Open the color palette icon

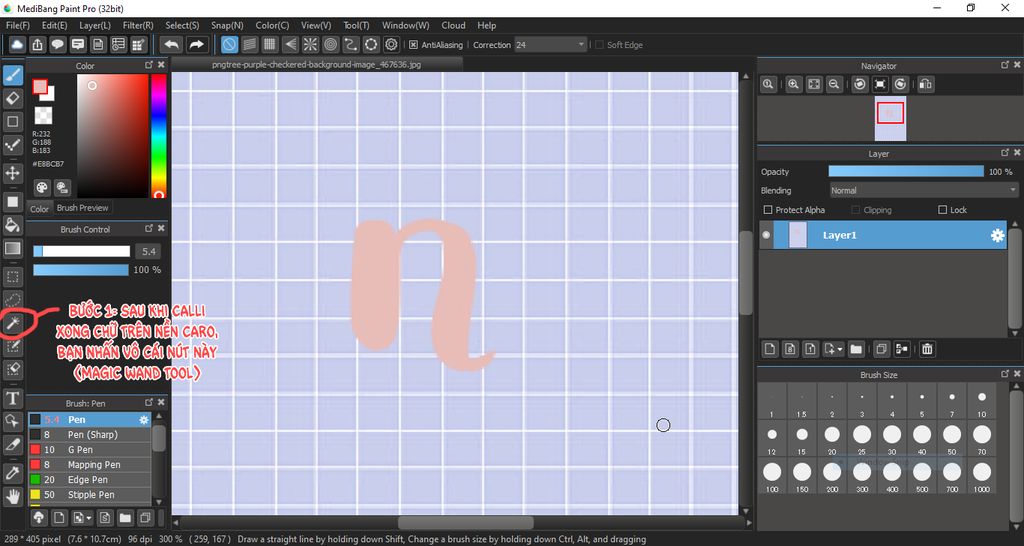[42, 188]
